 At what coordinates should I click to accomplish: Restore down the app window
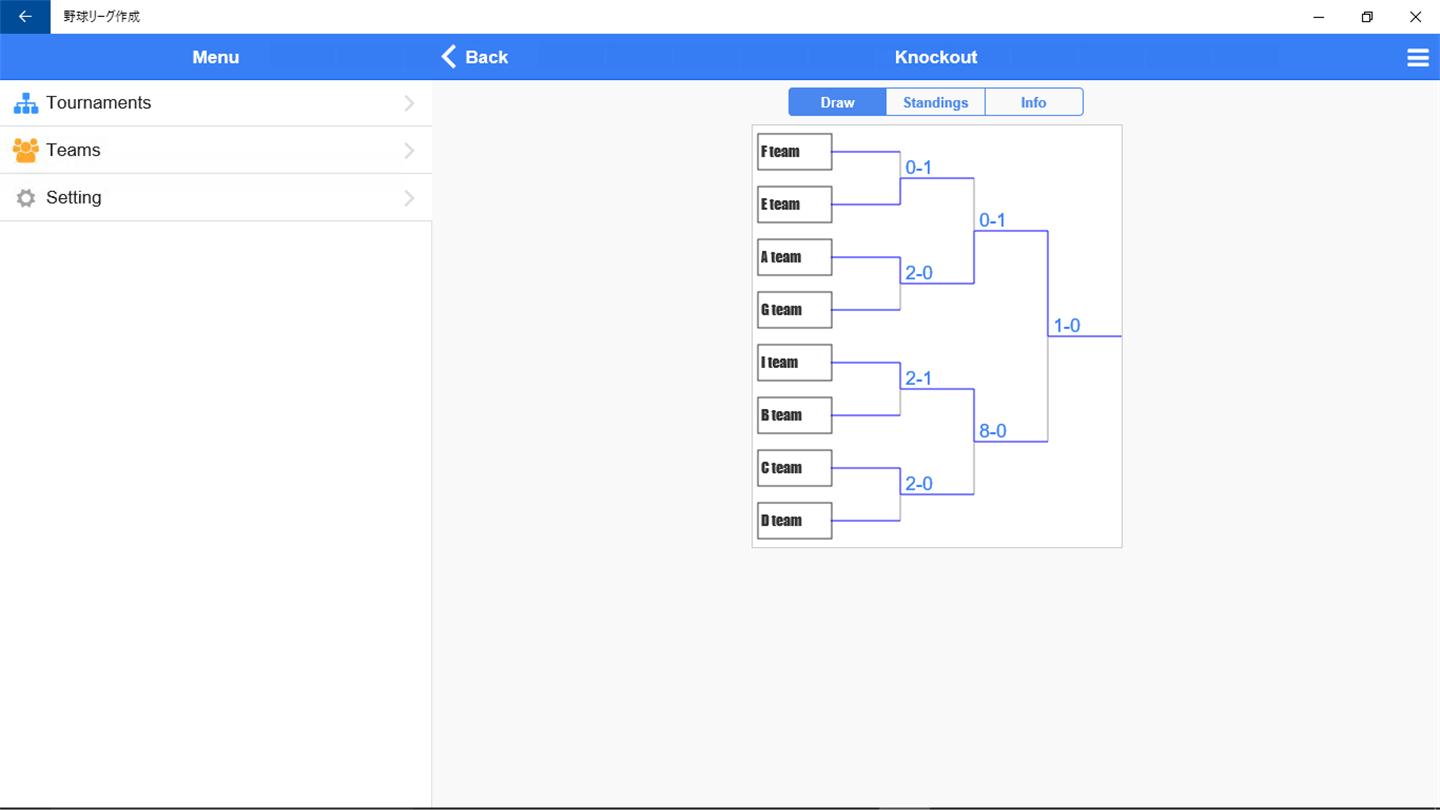1367,17
